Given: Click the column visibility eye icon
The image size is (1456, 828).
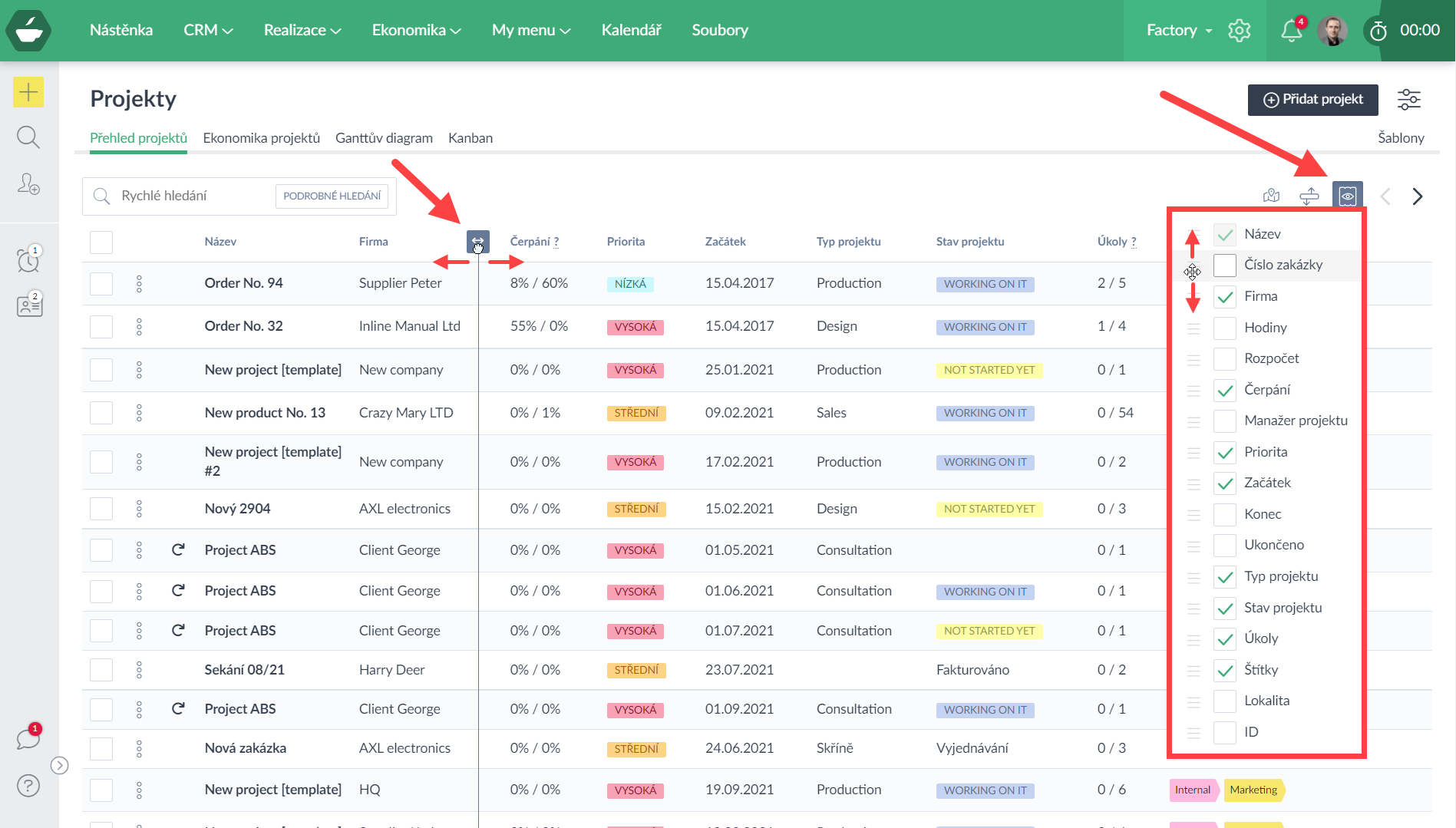Looking at the screenshot, I should (x=1347, y=196).
